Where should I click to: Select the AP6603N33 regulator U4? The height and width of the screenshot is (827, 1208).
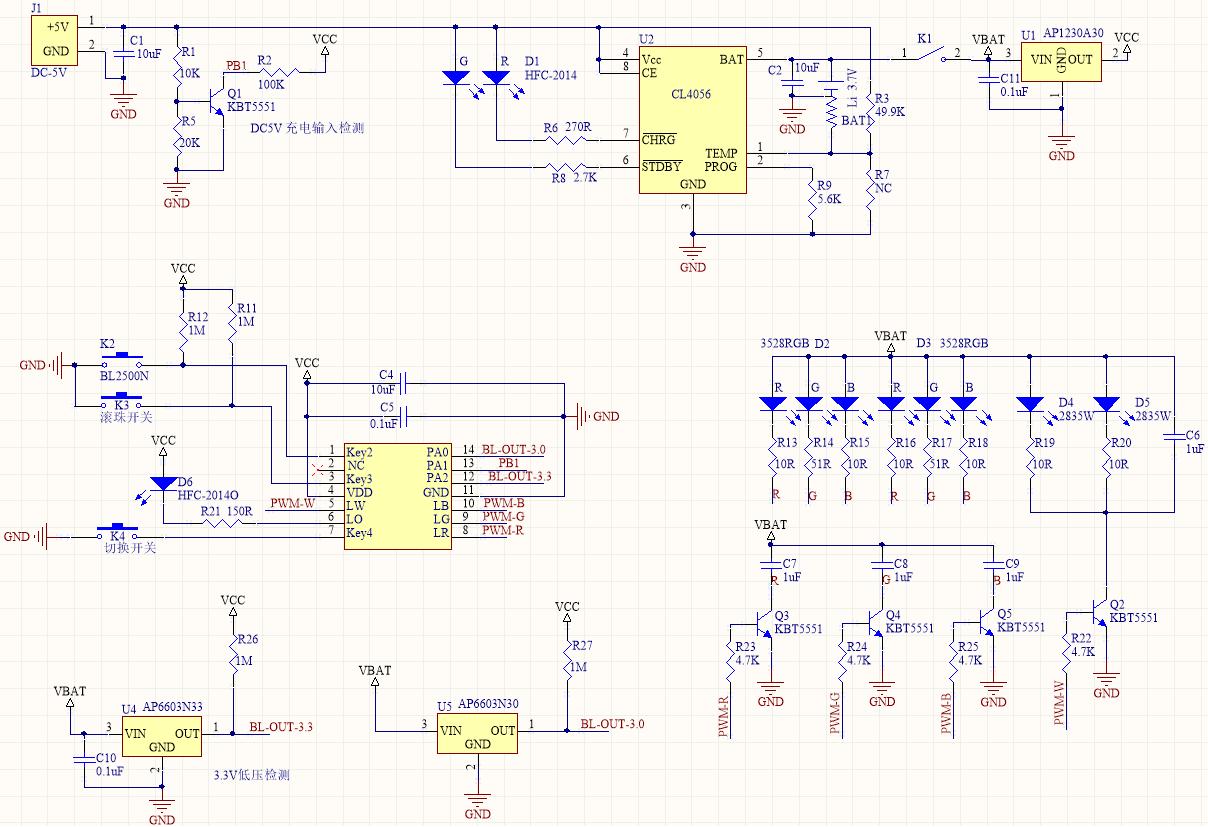[x=162, y=739]
